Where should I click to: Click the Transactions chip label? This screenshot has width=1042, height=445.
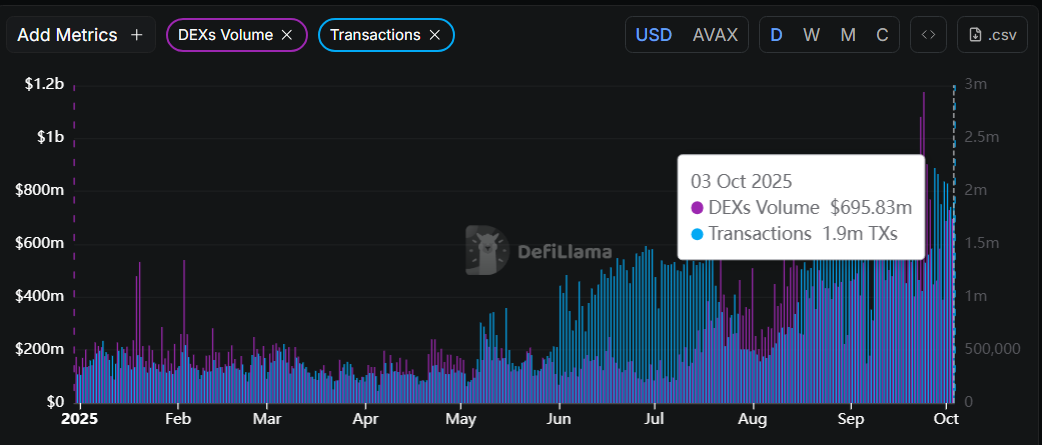pos(375,35)
